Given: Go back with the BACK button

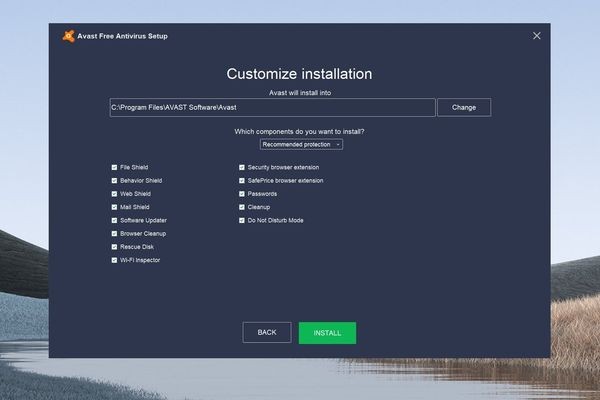Looking at the screenshot, I should pos(267,332).
